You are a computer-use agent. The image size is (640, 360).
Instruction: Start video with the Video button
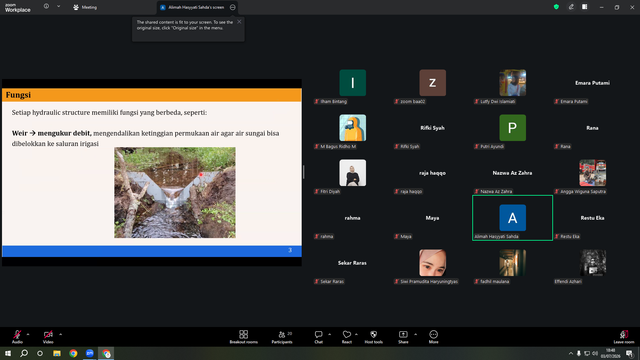click(x=48, y=337)
